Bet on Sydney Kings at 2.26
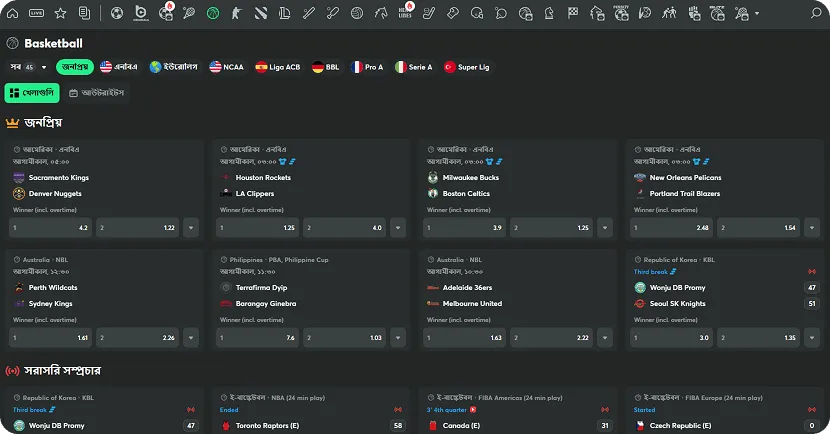The height and width of the screenshot is (434, 830). click(138, 338)
